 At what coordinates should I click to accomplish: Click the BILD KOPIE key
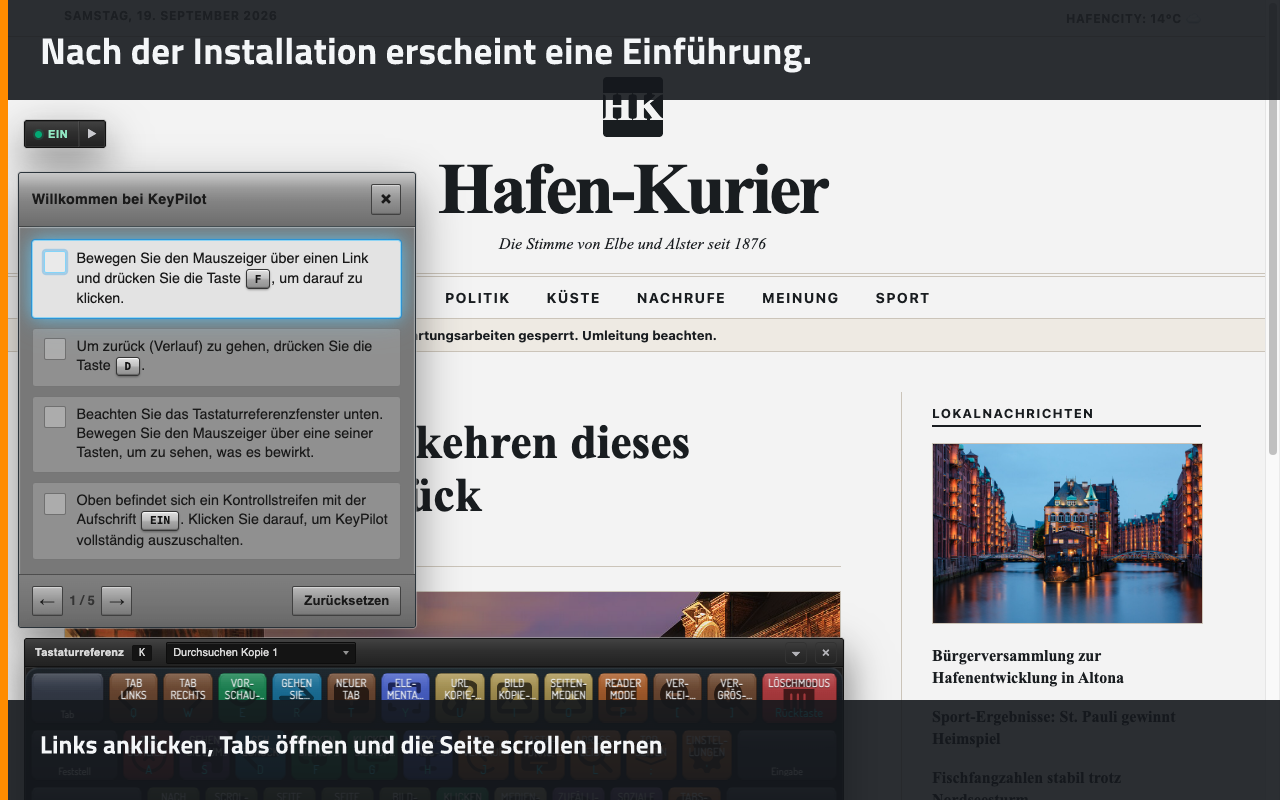point(514,698)
